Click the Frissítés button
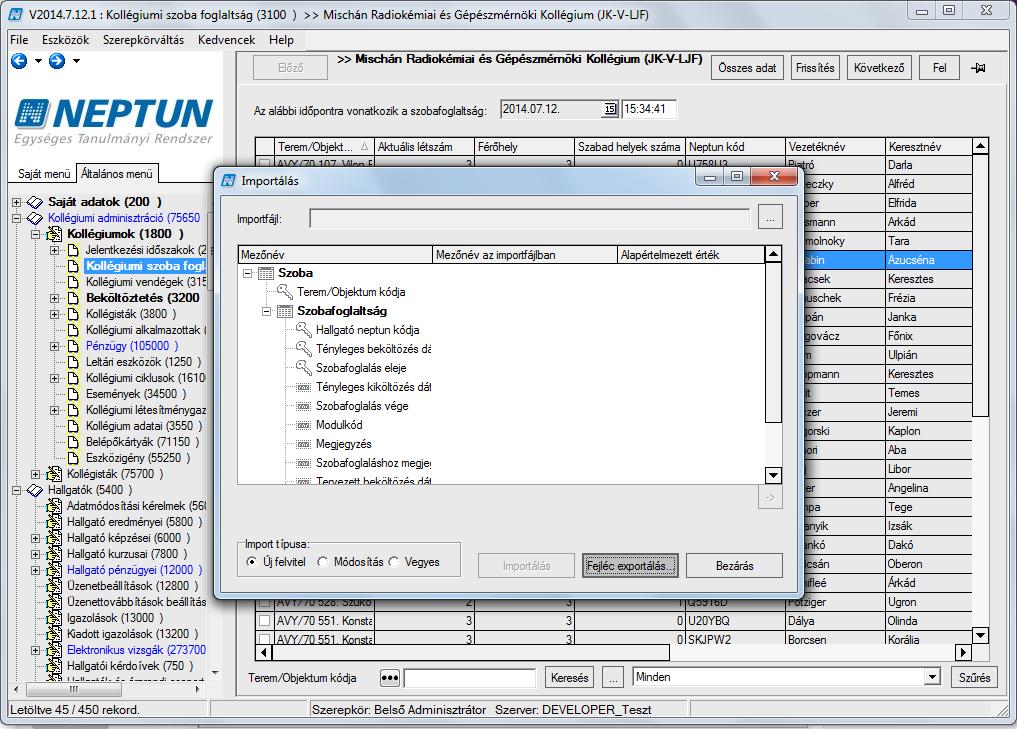This screenshot has height=729, width=1017. click(815, 67)
